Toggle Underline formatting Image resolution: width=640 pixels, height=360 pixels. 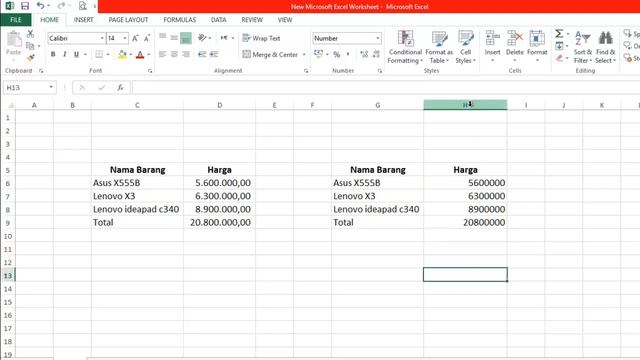(x=76, y=54)
